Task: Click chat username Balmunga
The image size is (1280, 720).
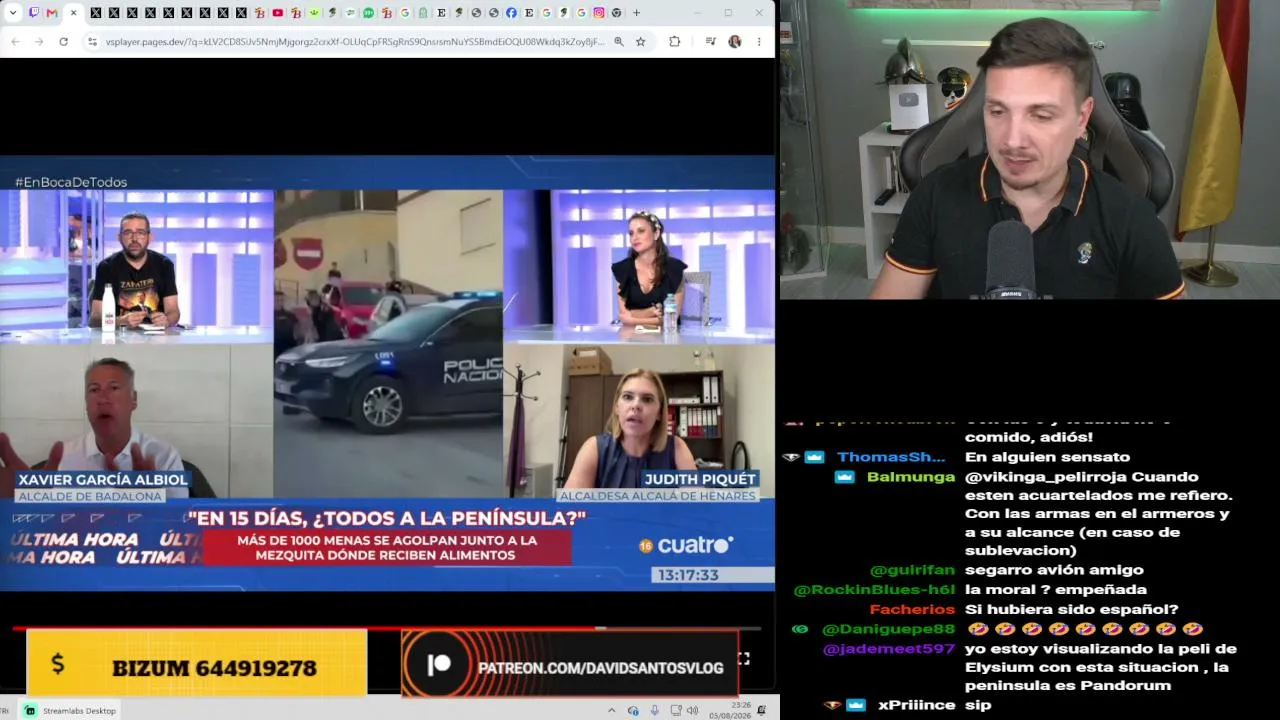Action: click(911, 477)
